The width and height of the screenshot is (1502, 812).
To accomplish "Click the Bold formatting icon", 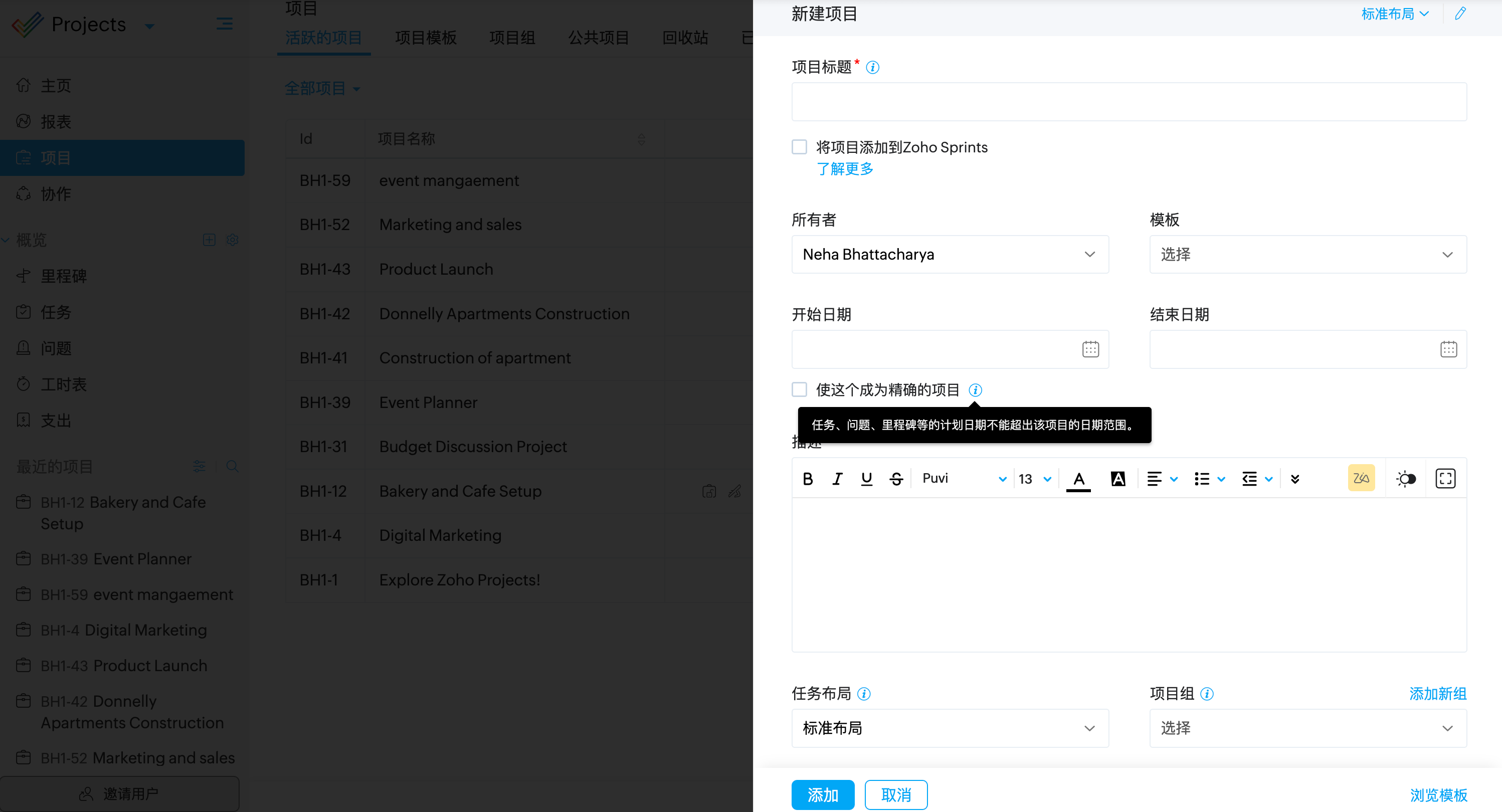I will 808,479.
